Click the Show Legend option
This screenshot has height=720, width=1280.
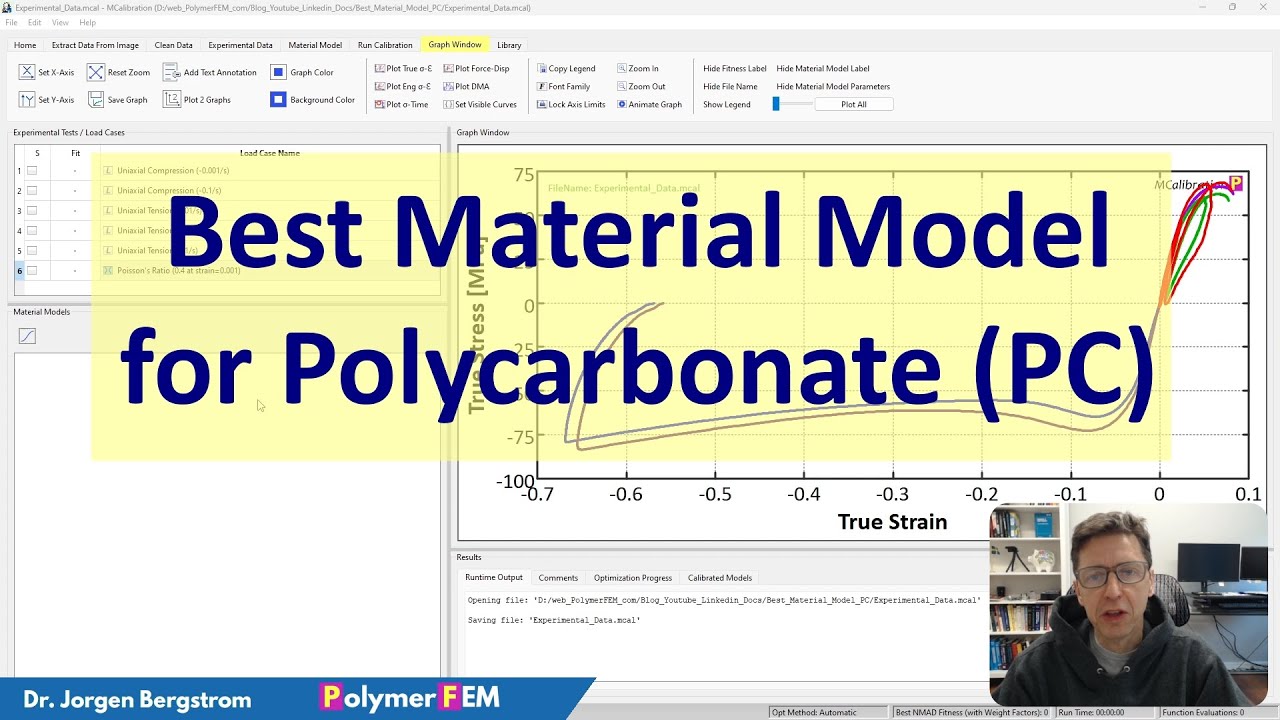tap(727, 104)
